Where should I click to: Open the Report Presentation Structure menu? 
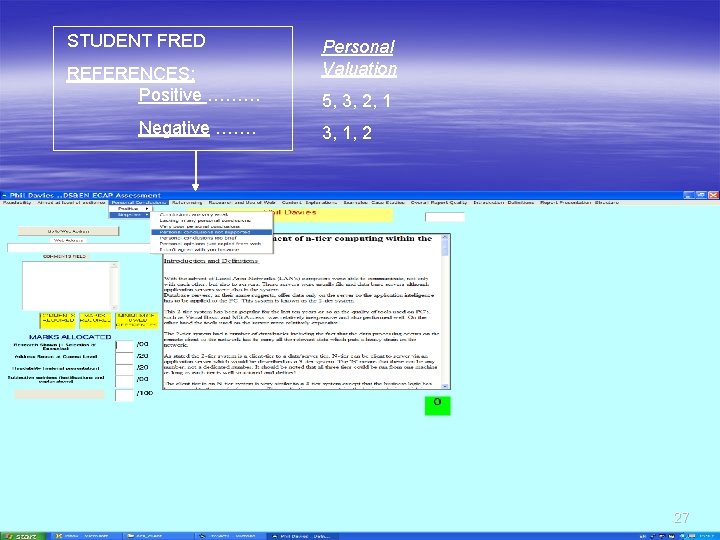point(579,202)
